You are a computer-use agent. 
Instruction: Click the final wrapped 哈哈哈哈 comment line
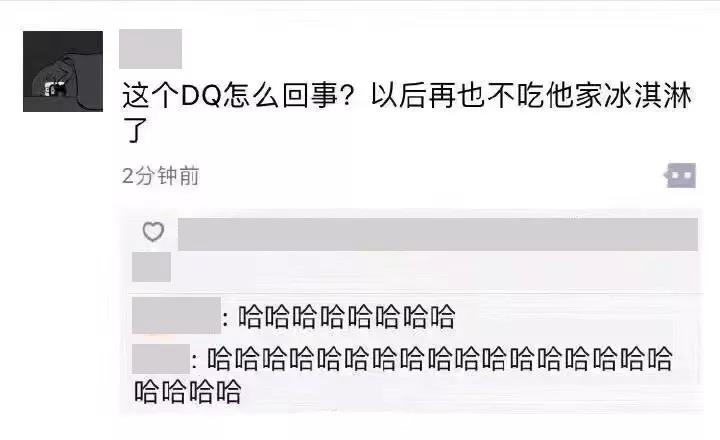(x=188, y=391)
